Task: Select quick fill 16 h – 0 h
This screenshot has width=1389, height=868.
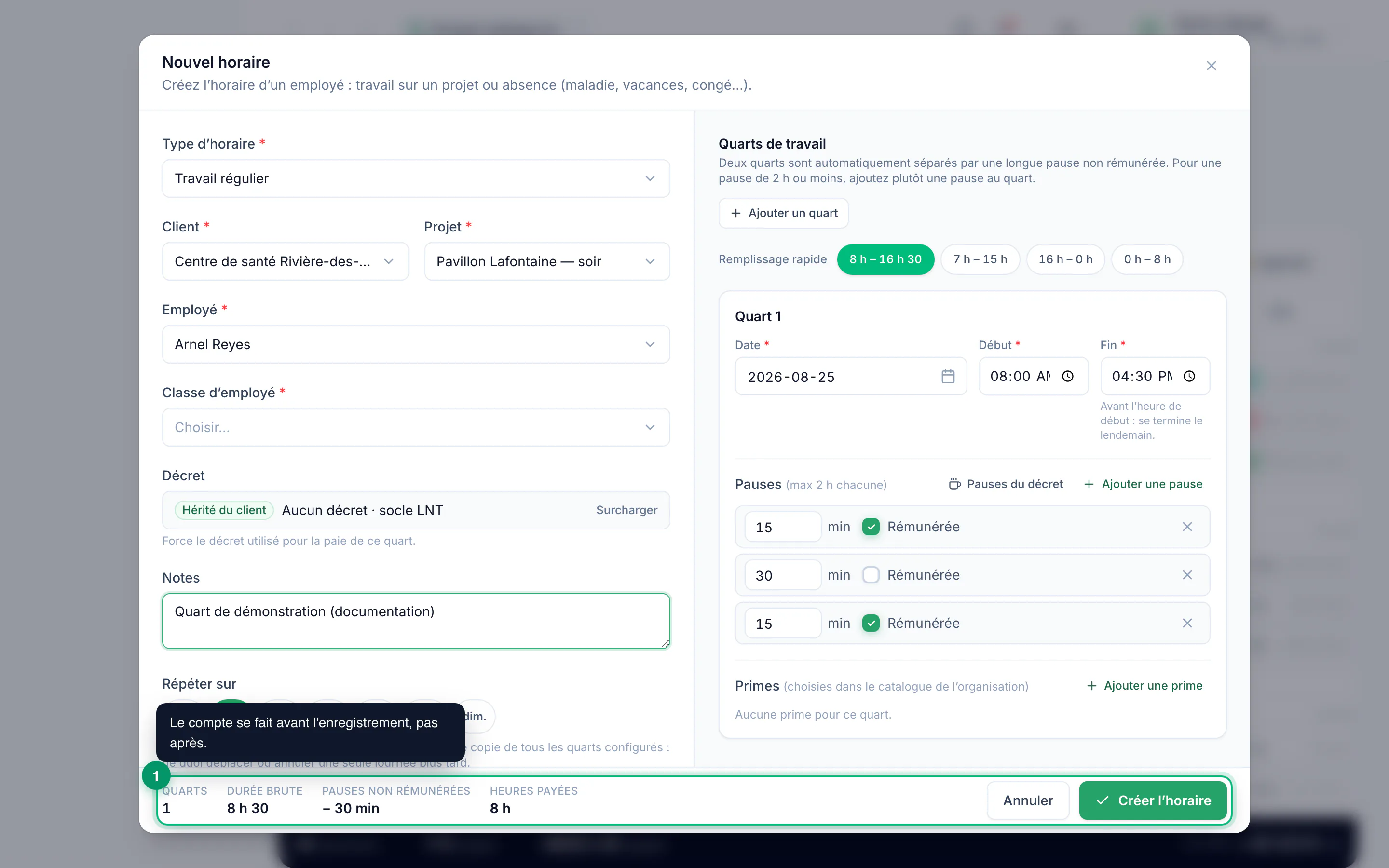Action: pos(1065,259)
